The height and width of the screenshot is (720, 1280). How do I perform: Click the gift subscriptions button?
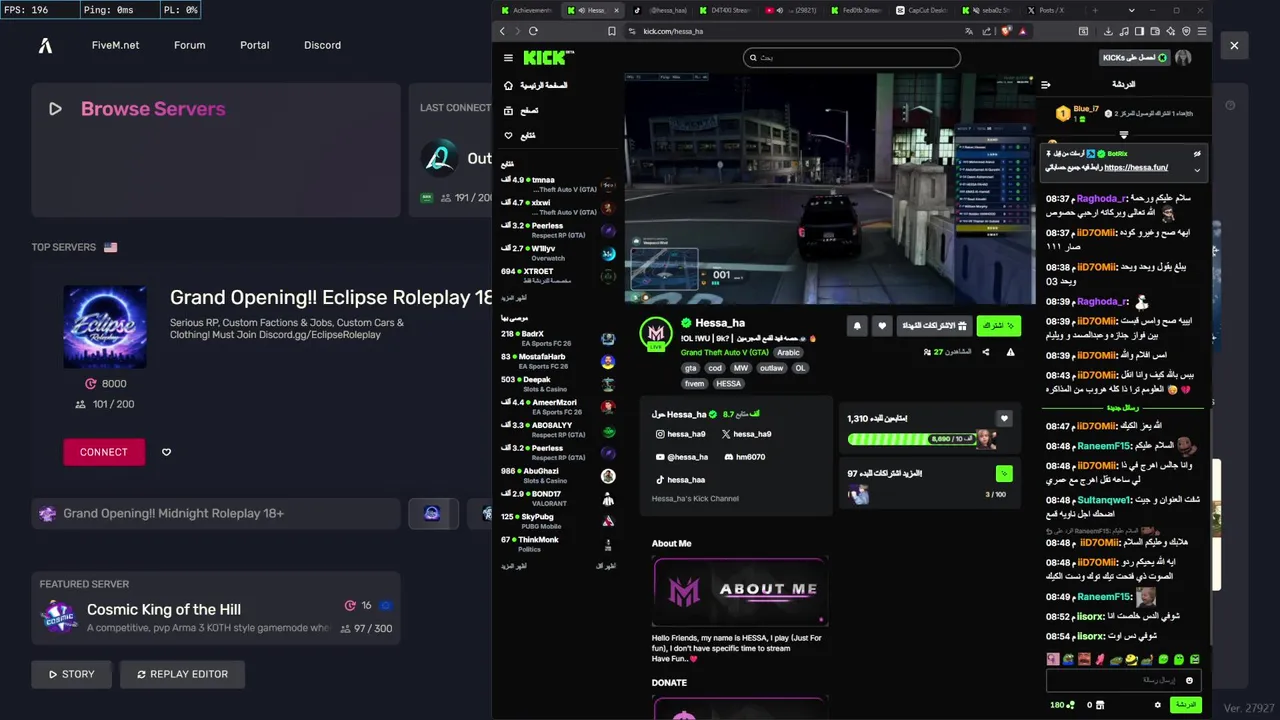[934, 325]
